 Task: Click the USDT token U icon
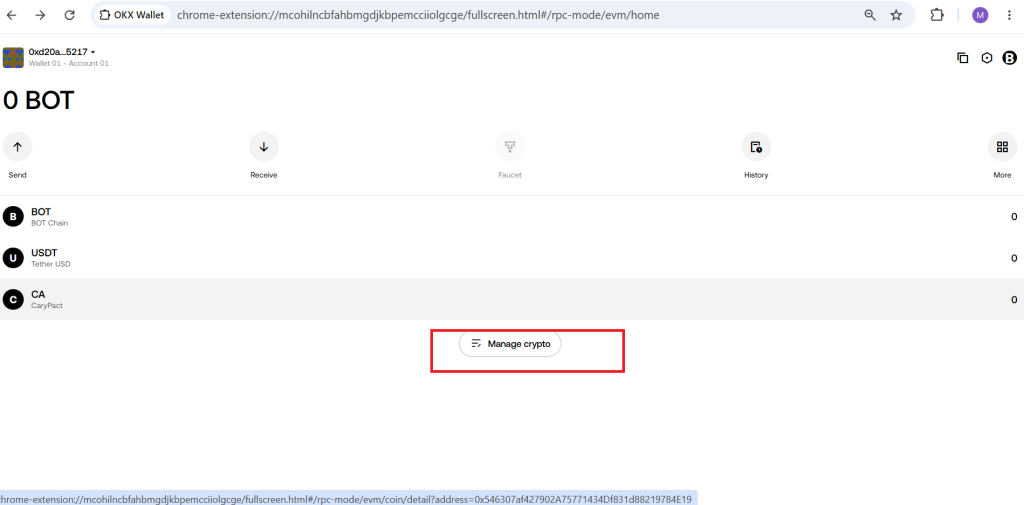coord(13,258)
